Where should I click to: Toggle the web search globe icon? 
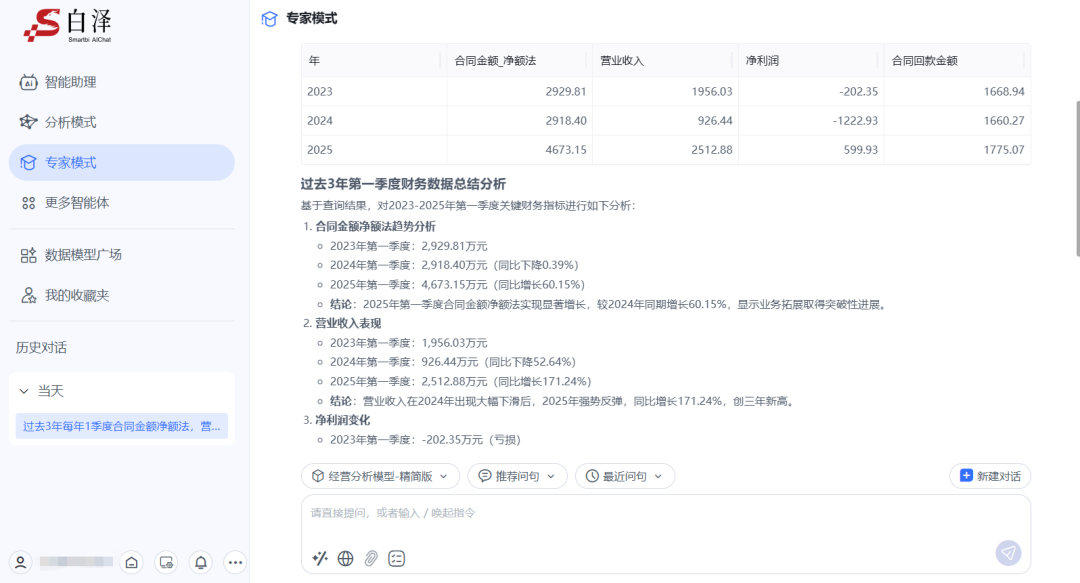point(345,558)
